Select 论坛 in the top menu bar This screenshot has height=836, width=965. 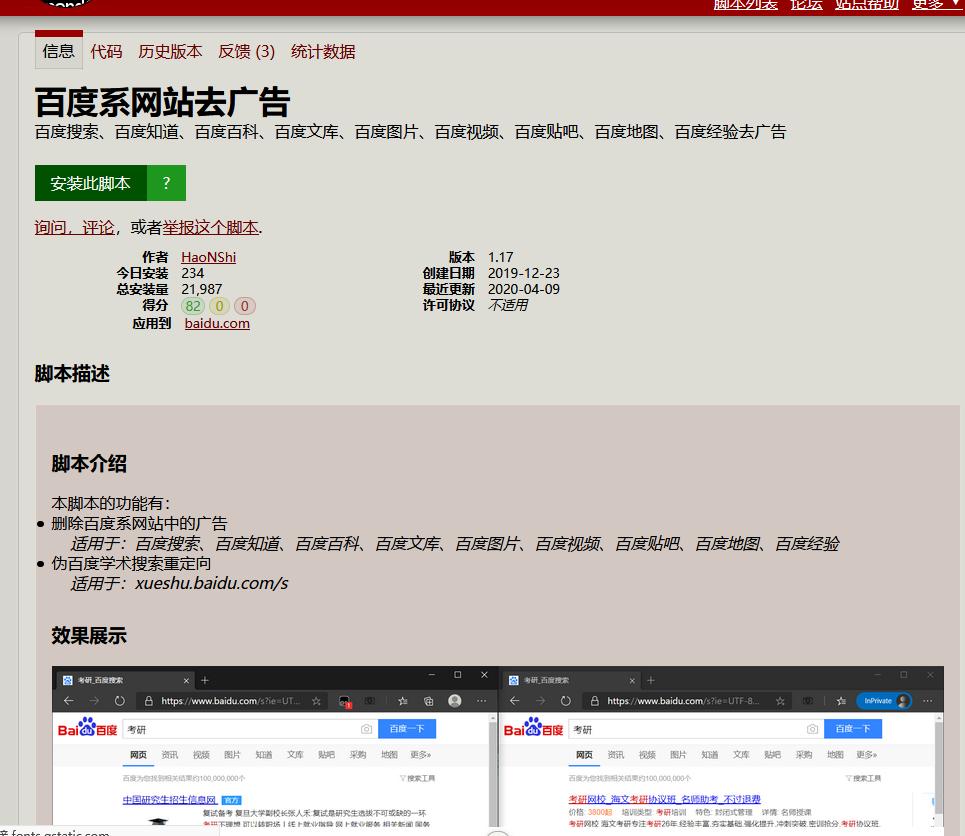coord(806,4)
